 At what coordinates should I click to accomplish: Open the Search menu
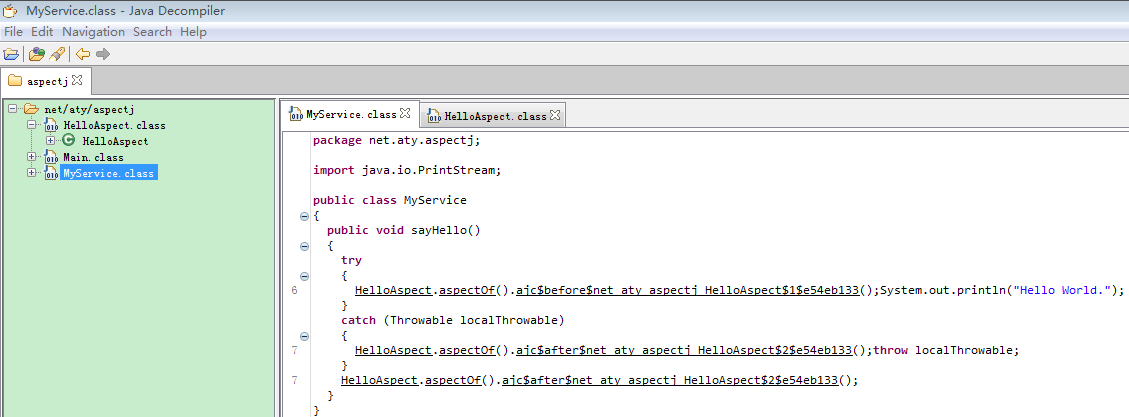pyautogui.click(x=153, y=32)
